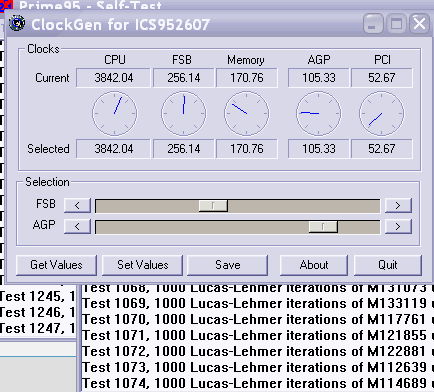
Task: Click the Memory clock dial gauge
Action: pyautogui.click(x=247, y=114)
